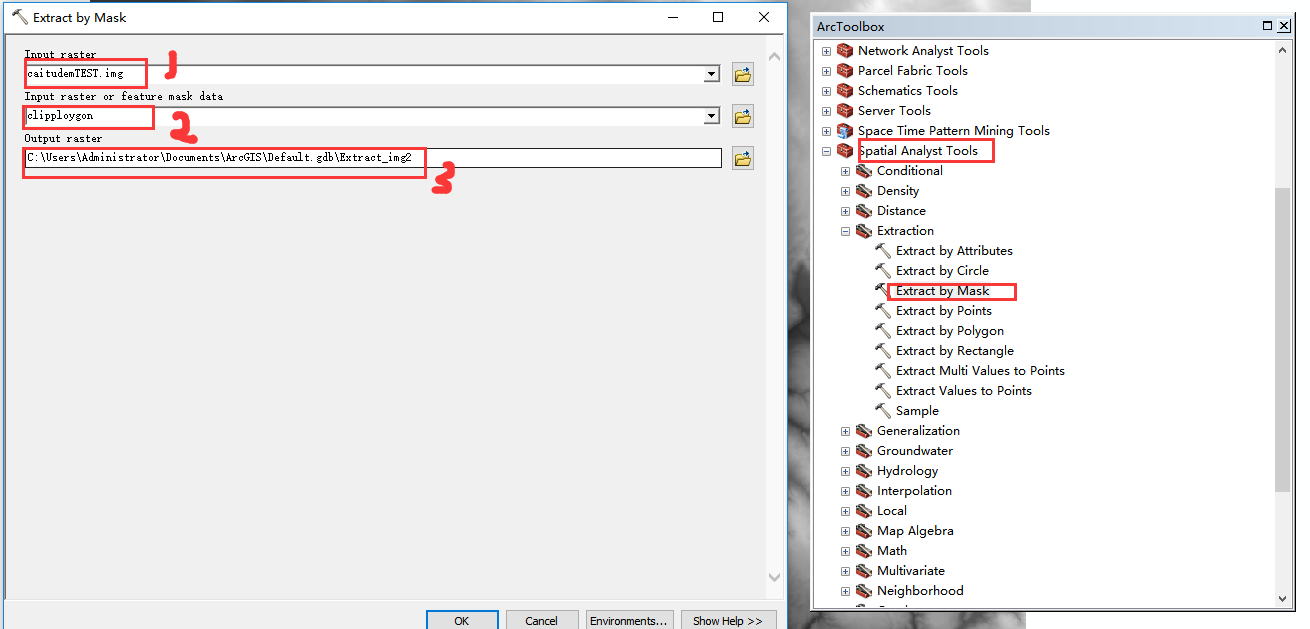Expand Space Time Pattern Mining Tools node

click(826, 131)
